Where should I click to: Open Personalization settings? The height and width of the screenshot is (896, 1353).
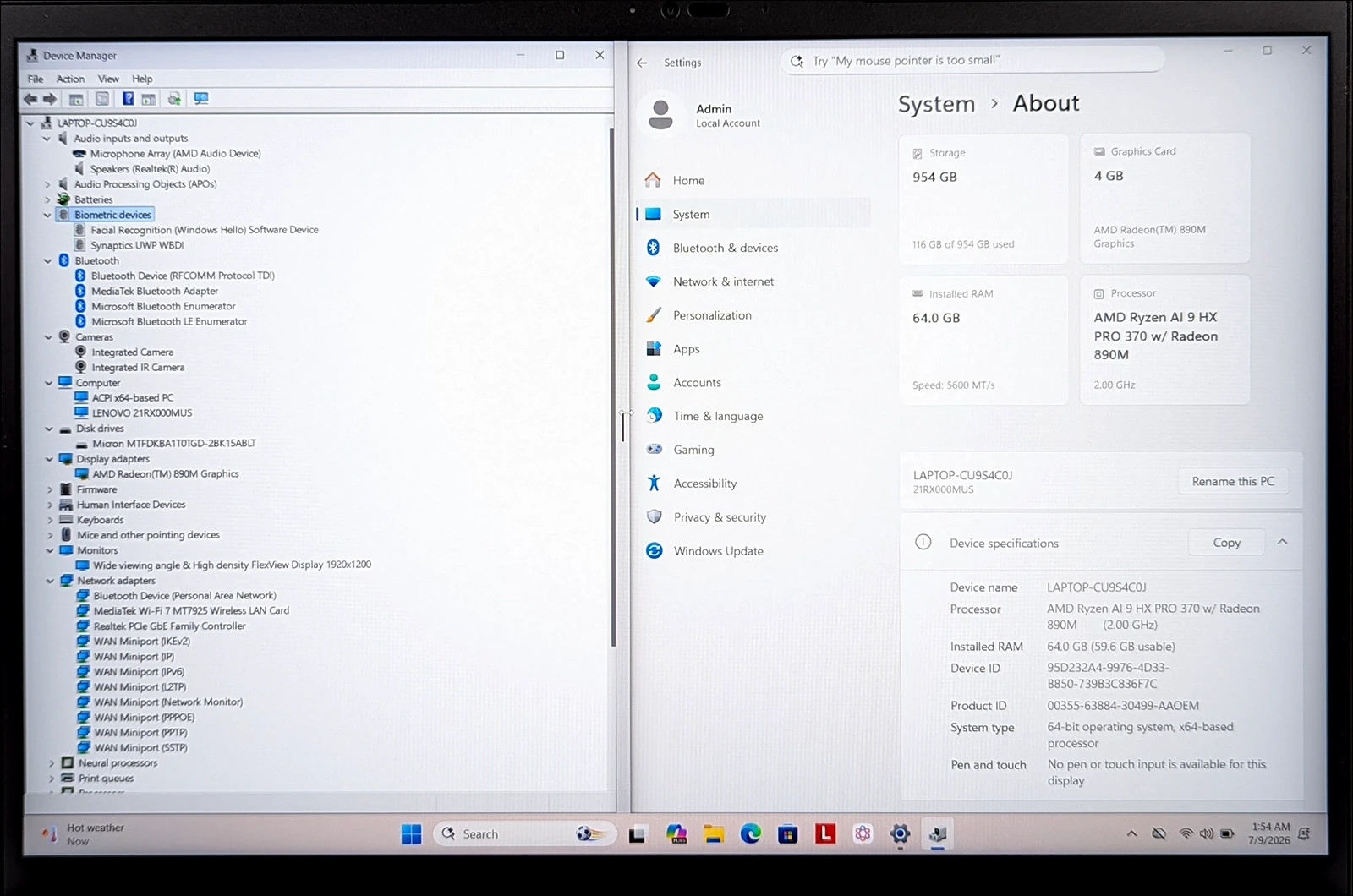[x=753, y=315]
